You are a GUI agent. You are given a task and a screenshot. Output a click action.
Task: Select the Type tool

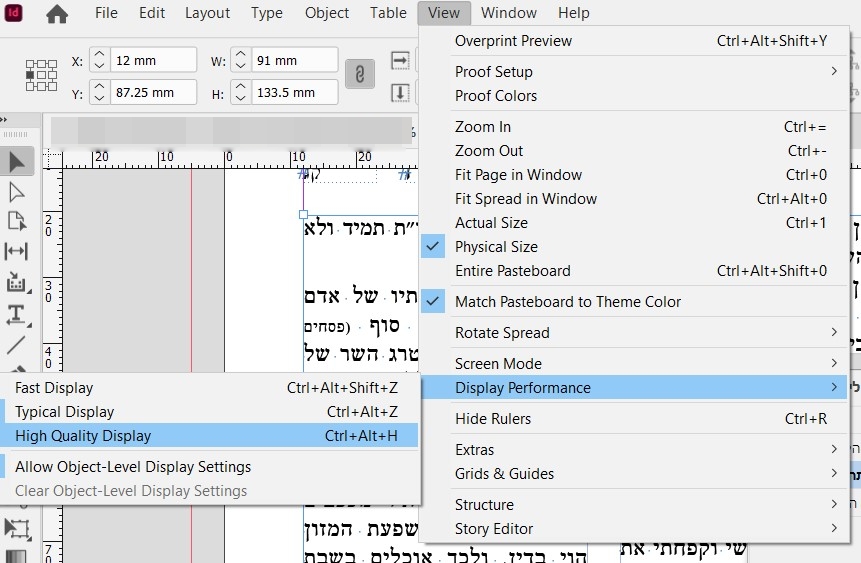(x=16, y=315)
